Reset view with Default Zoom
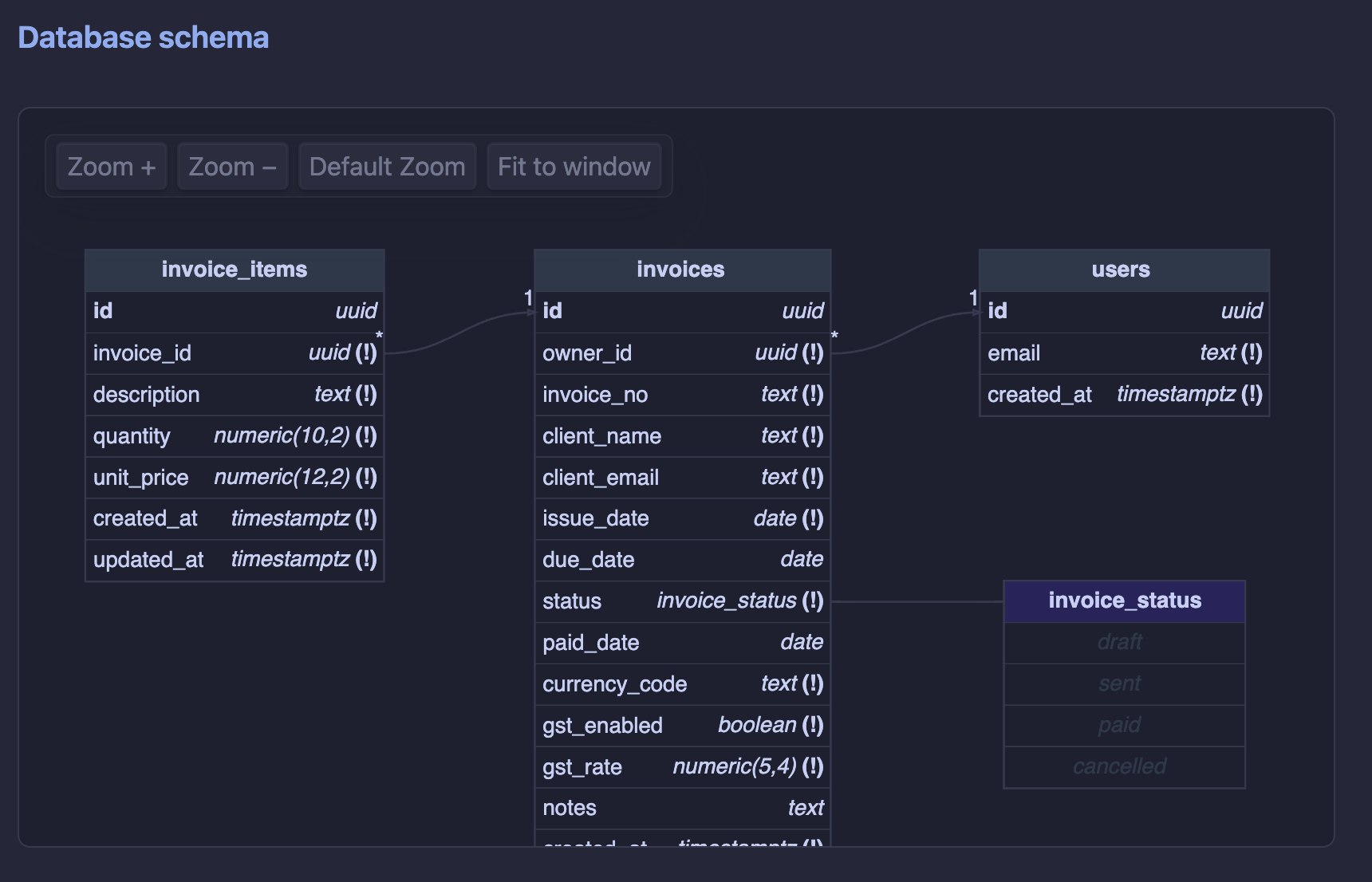Screen dimensions: 1372x882 [387, 167]
